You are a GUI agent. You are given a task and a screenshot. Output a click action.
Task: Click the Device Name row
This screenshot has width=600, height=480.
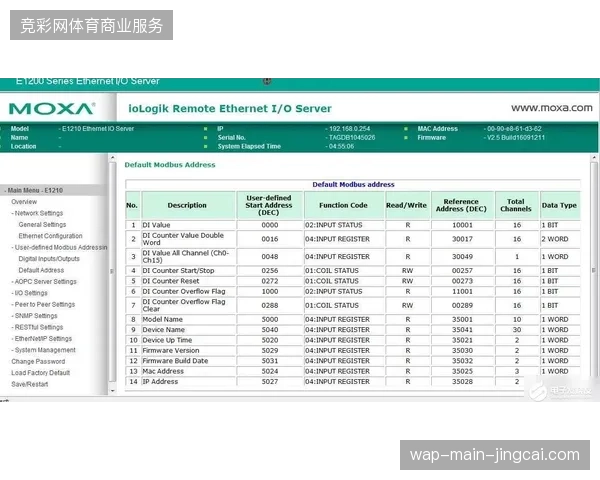[352, 330]
